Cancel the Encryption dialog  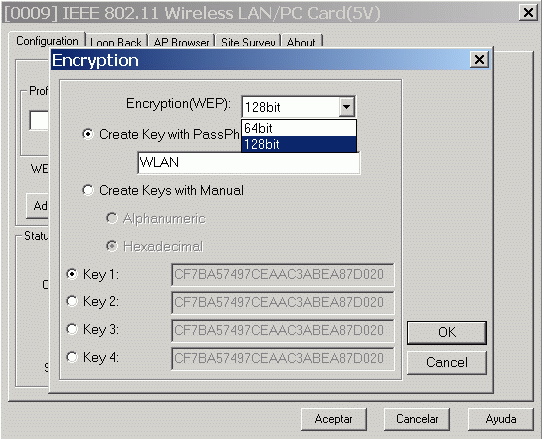[447, 363]
